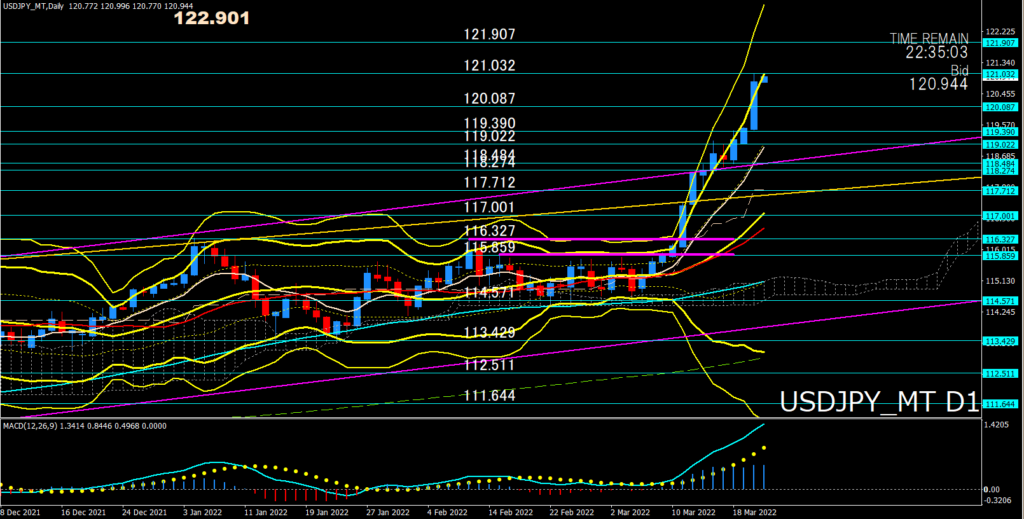1024x519 pixels.
Task: Click the 114.245 price axis tick
Action: [x=999, y=312]
